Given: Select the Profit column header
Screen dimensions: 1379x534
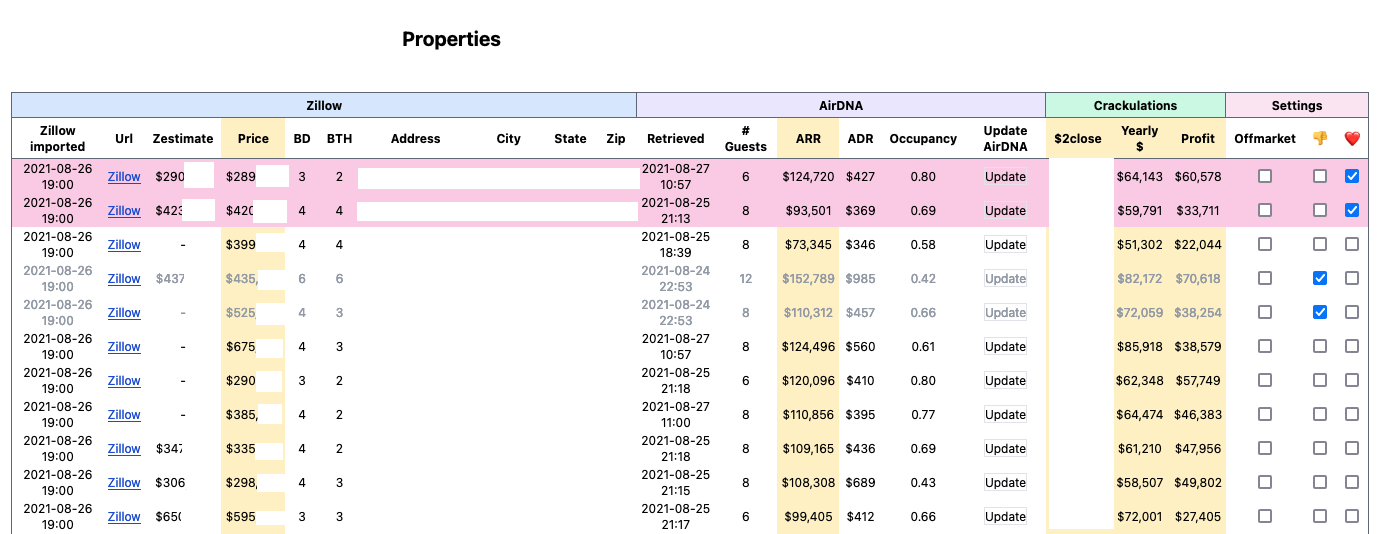Looking at the screenshot, I should point(1198,139).
